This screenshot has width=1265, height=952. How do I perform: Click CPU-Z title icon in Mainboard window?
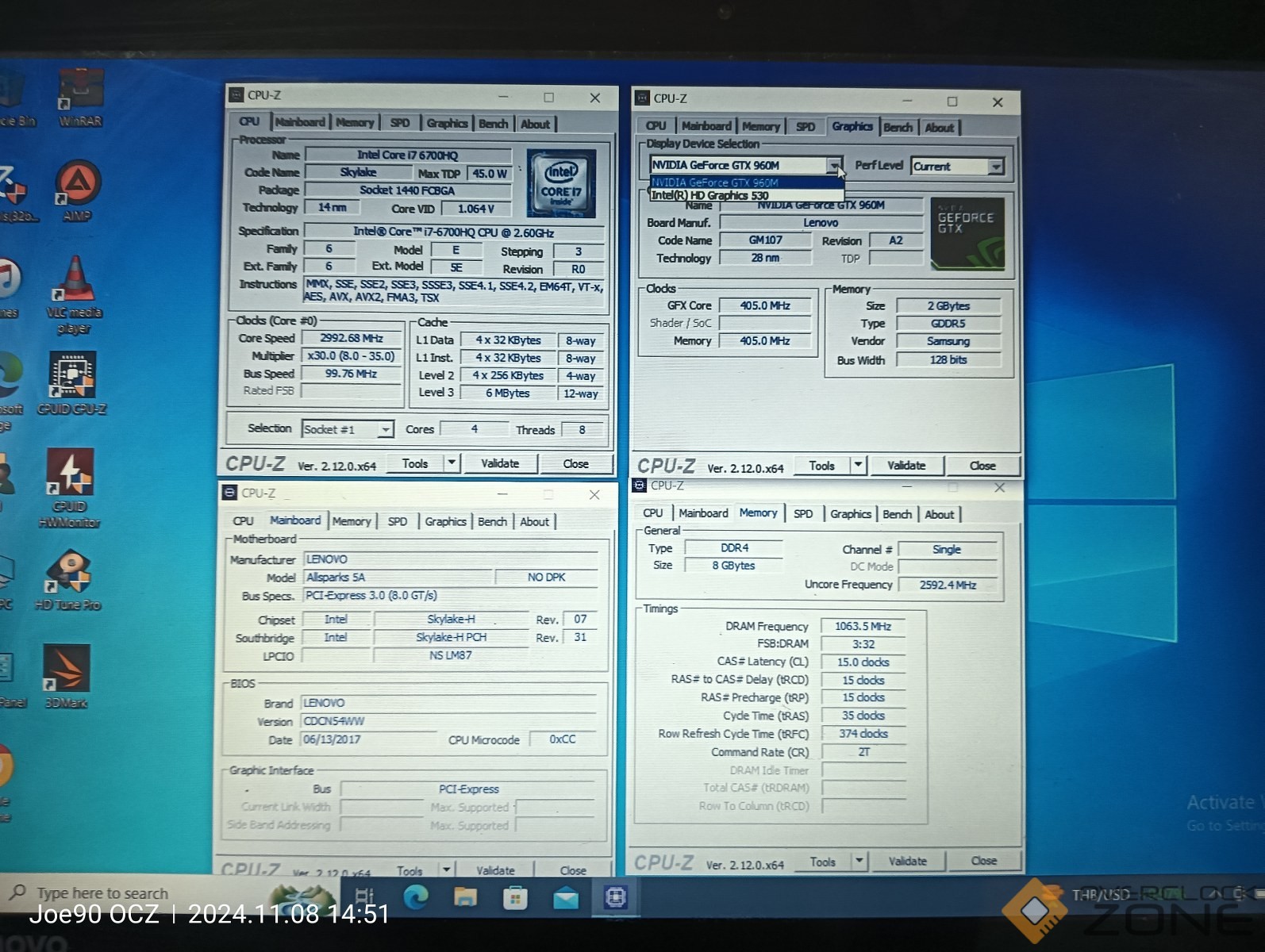coord(229,493)
